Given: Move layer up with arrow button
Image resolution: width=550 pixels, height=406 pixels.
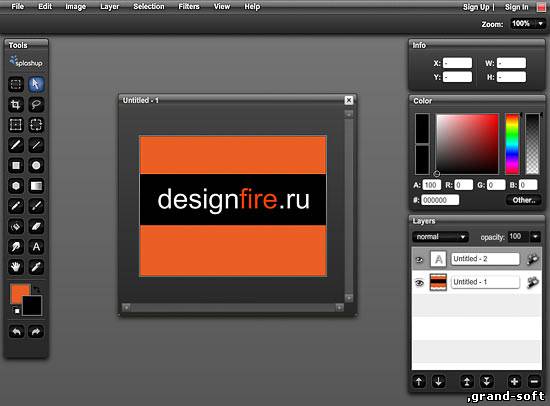Looking at the screenshot, I should point(419,381).
